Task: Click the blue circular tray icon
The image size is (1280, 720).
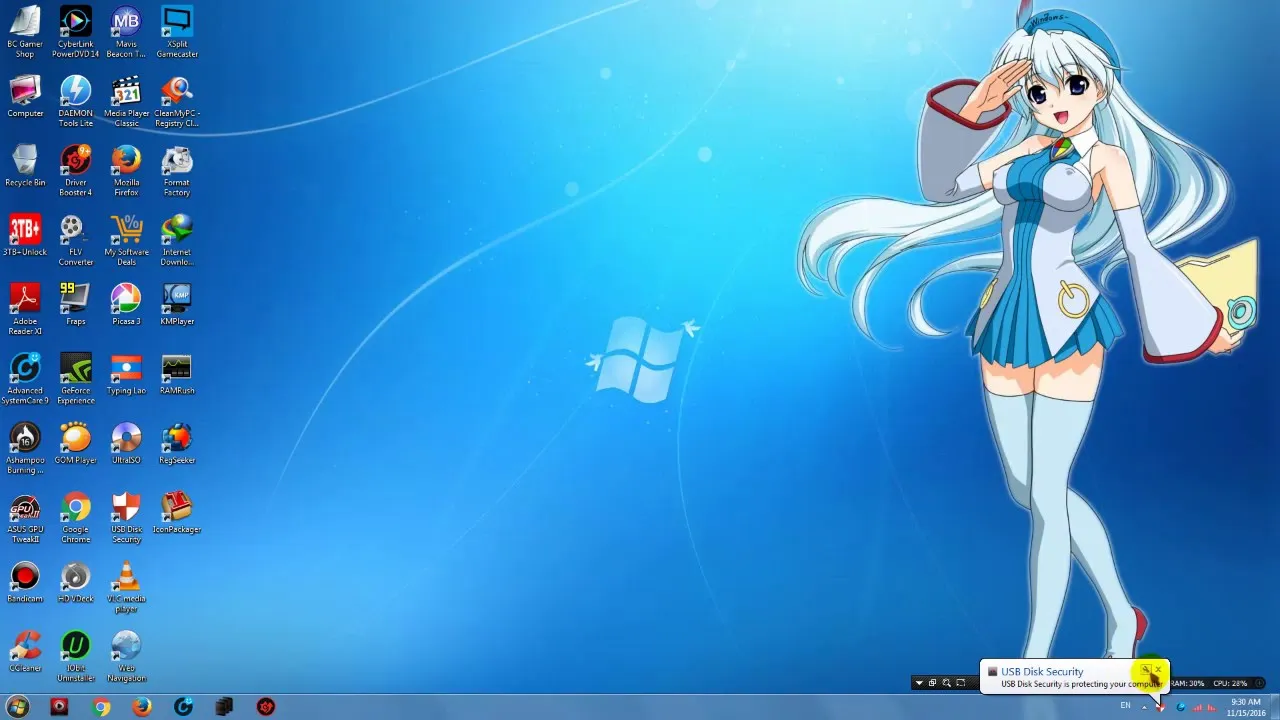Action: click(x=1181, y=707)
